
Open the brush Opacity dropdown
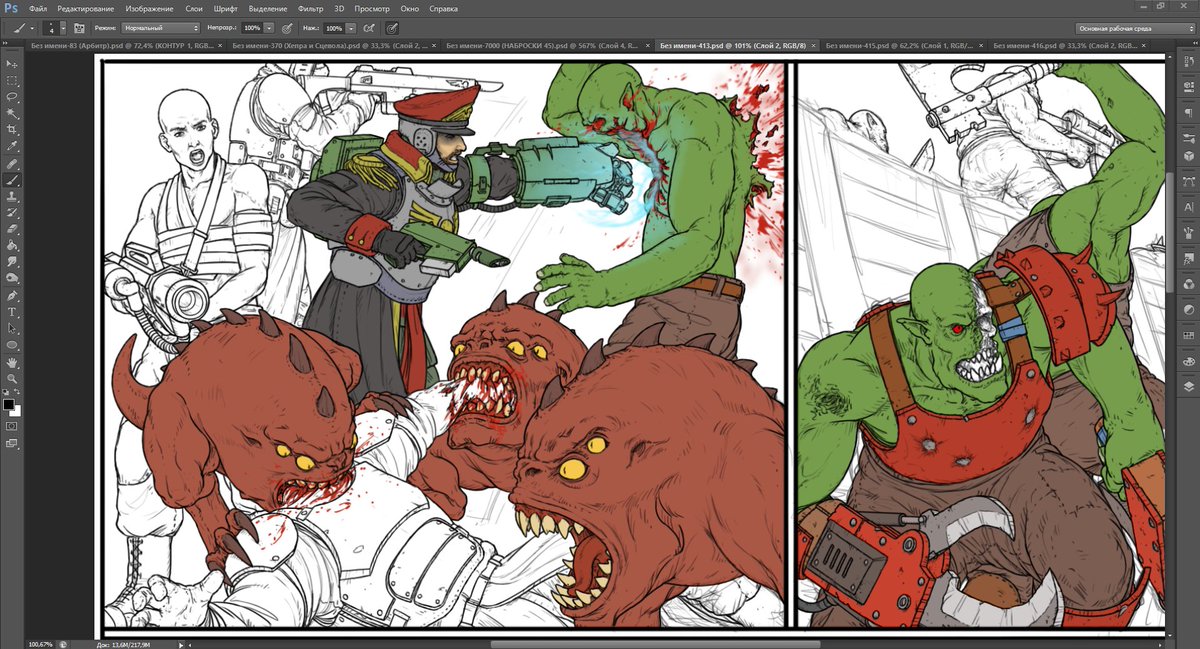[269, 27]
